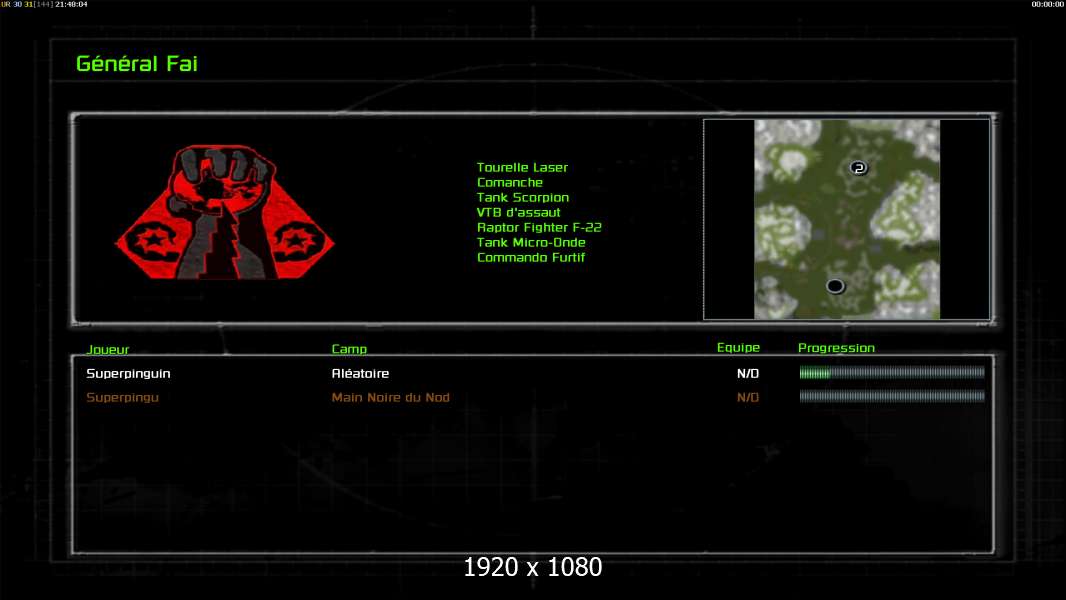1066x600 pixels.
Task: Click the 21:48:04 clock overlay
Action: [x=71, y=4]
